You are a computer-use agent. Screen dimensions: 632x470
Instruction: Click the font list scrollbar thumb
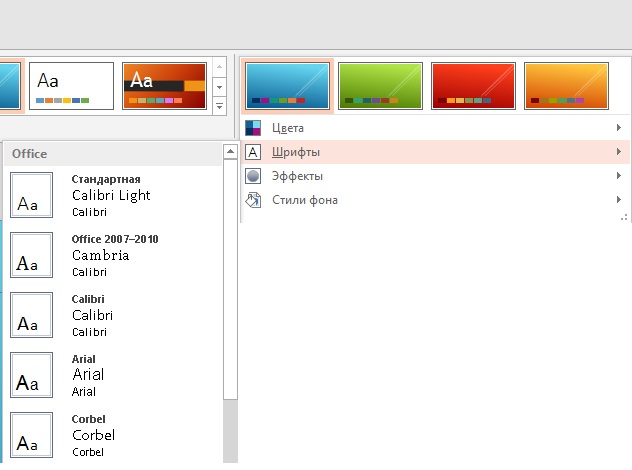pyautogui.click(x=230, y=279)
